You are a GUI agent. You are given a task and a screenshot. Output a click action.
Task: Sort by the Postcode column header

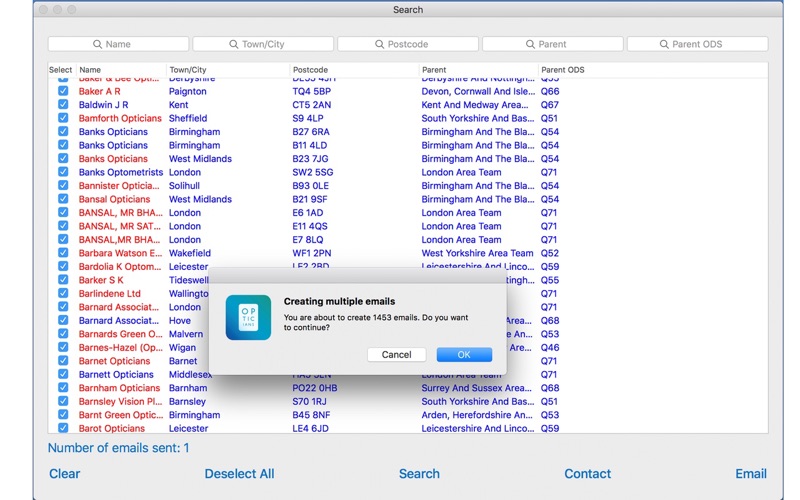(310, 70)
